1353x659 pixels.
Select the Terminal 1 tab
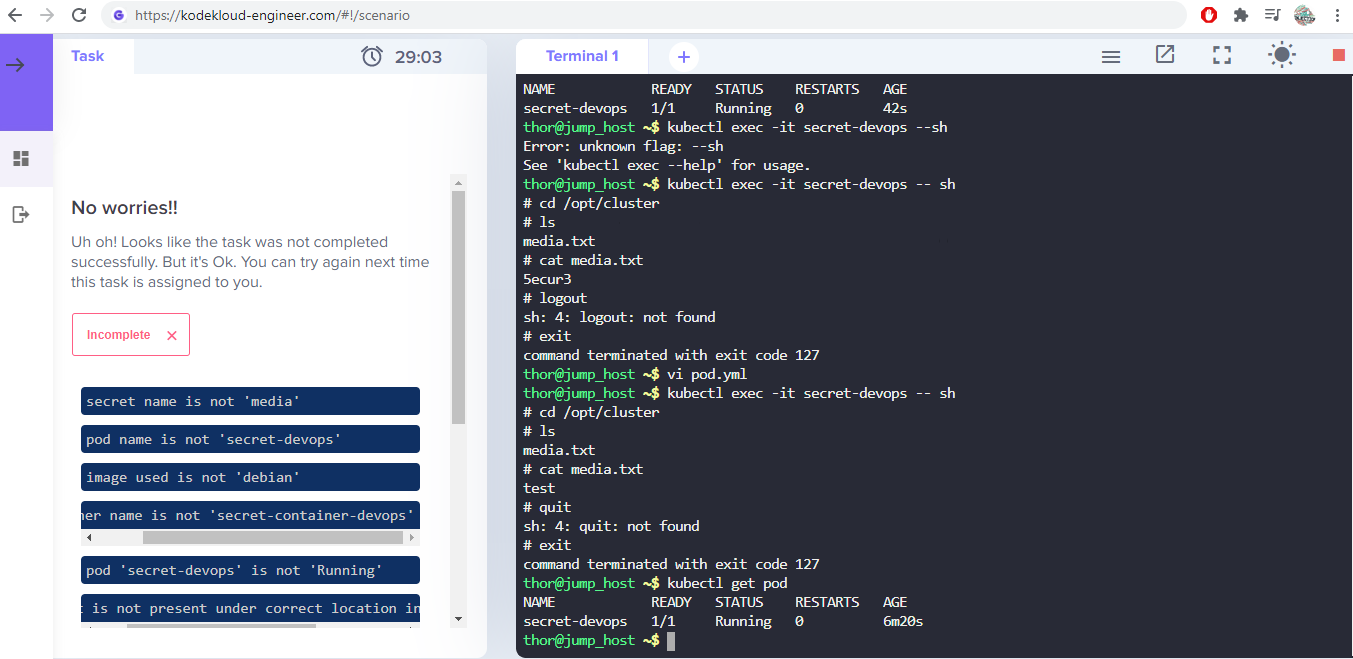pos(582,56)
